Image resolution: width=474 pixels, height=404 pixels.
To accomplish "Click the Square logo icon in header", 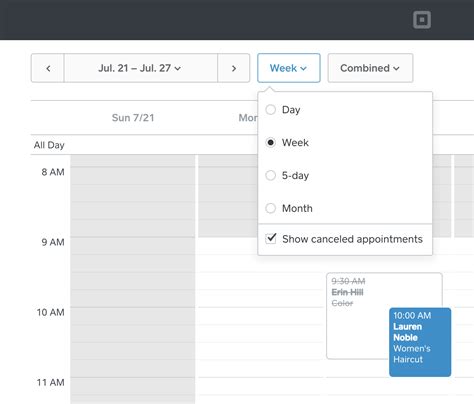I will (x=422, y=20).
